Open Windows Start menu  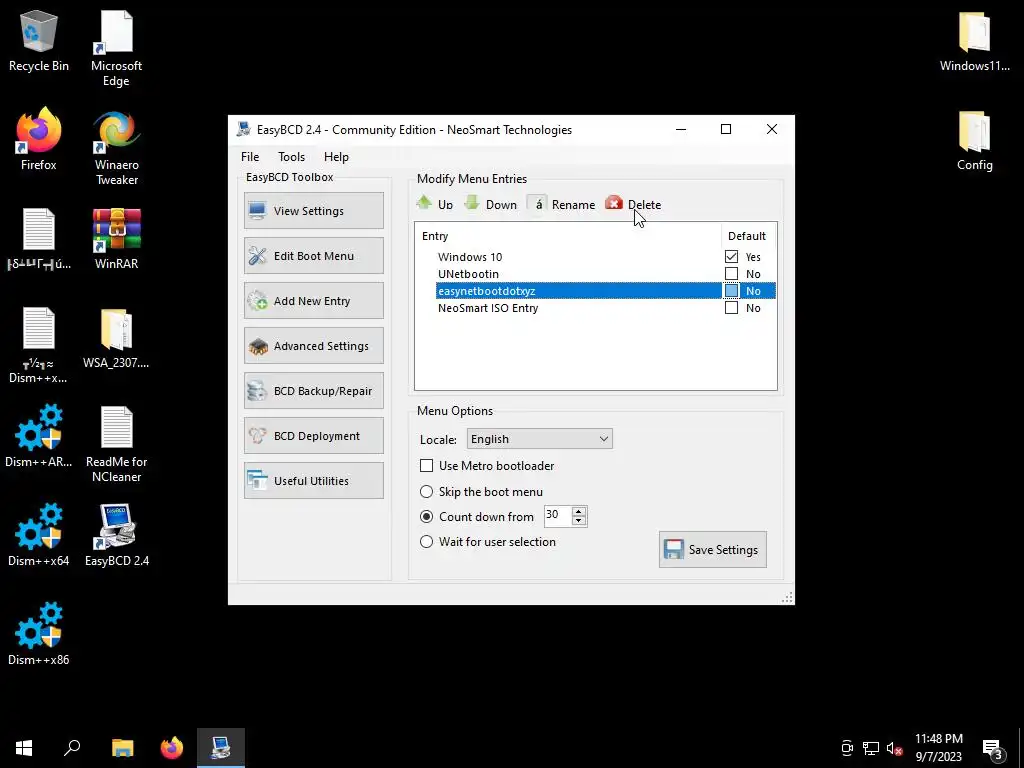click(24, 748)
